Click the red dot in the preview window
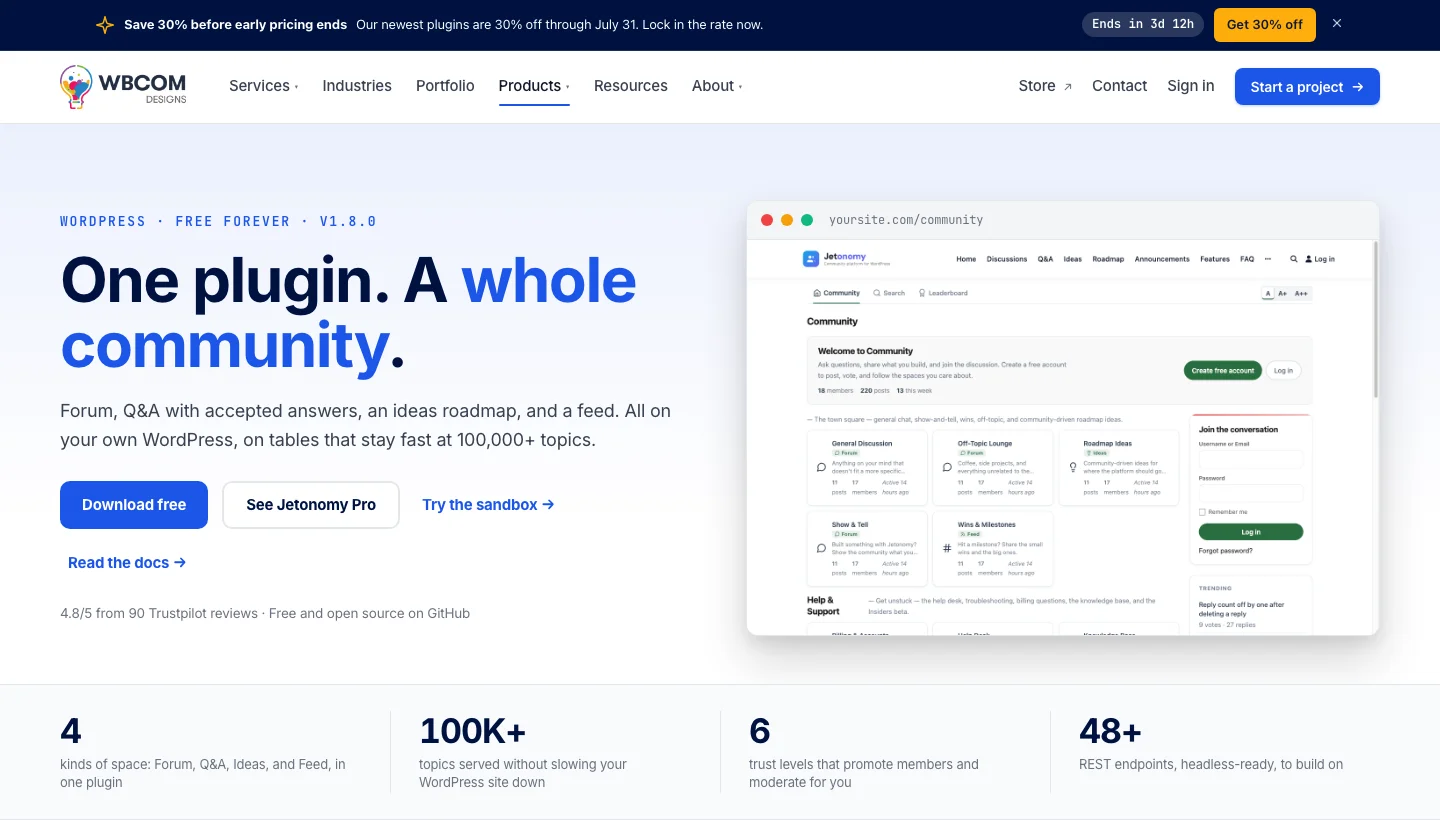1440x820 pixels. pos(767,220)
